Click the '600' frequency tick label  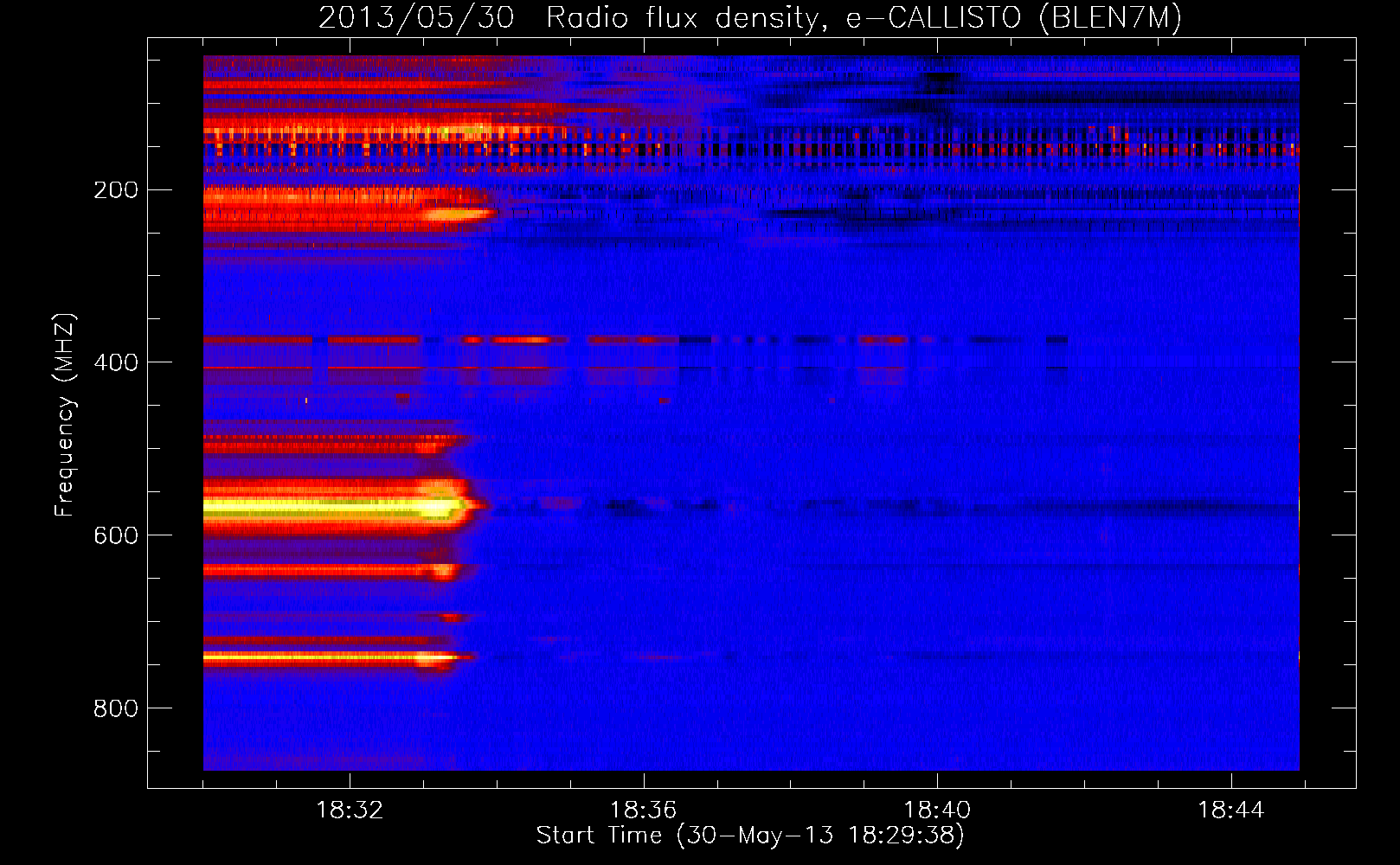coord(116,535)
